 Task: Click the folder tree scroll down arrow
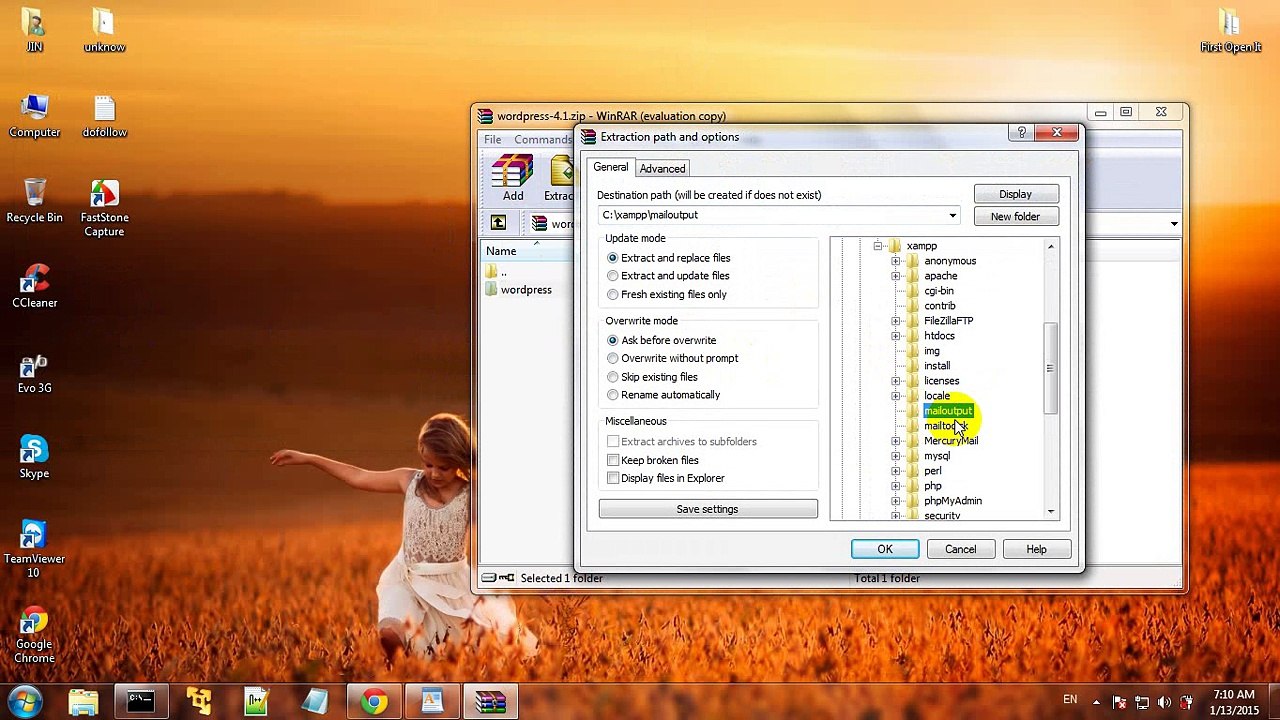tap(1050, 511)
